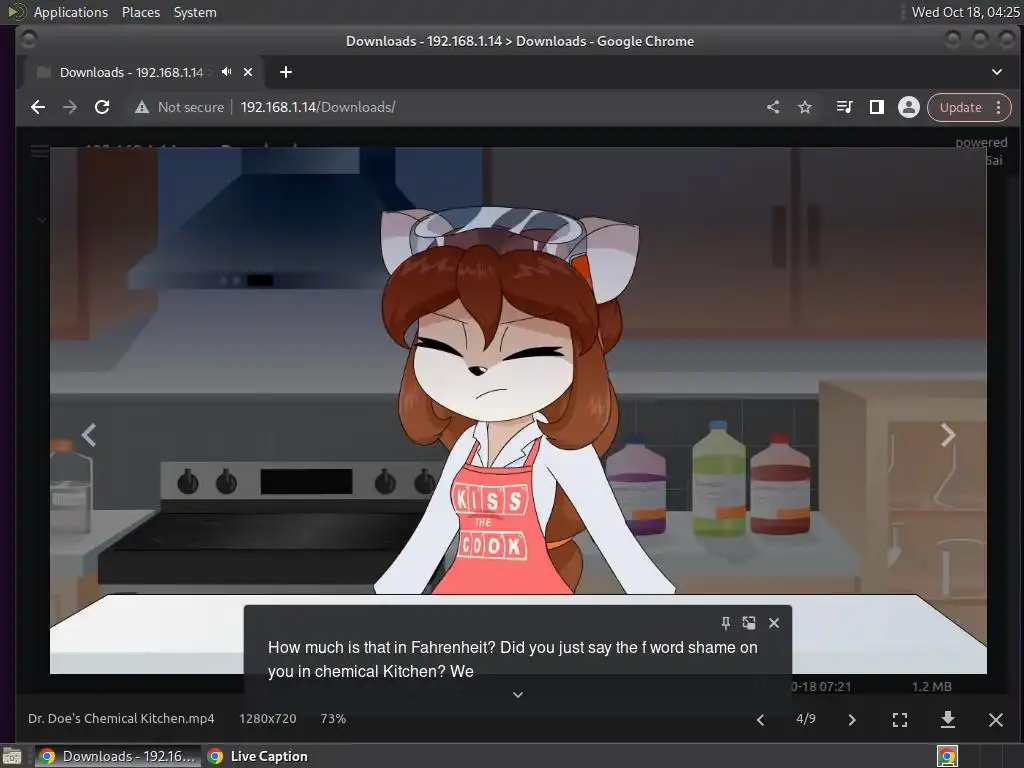Close the Downloads - 192.168.1.14 tab
Viewport: 1024px width, 768px height.
248,72
